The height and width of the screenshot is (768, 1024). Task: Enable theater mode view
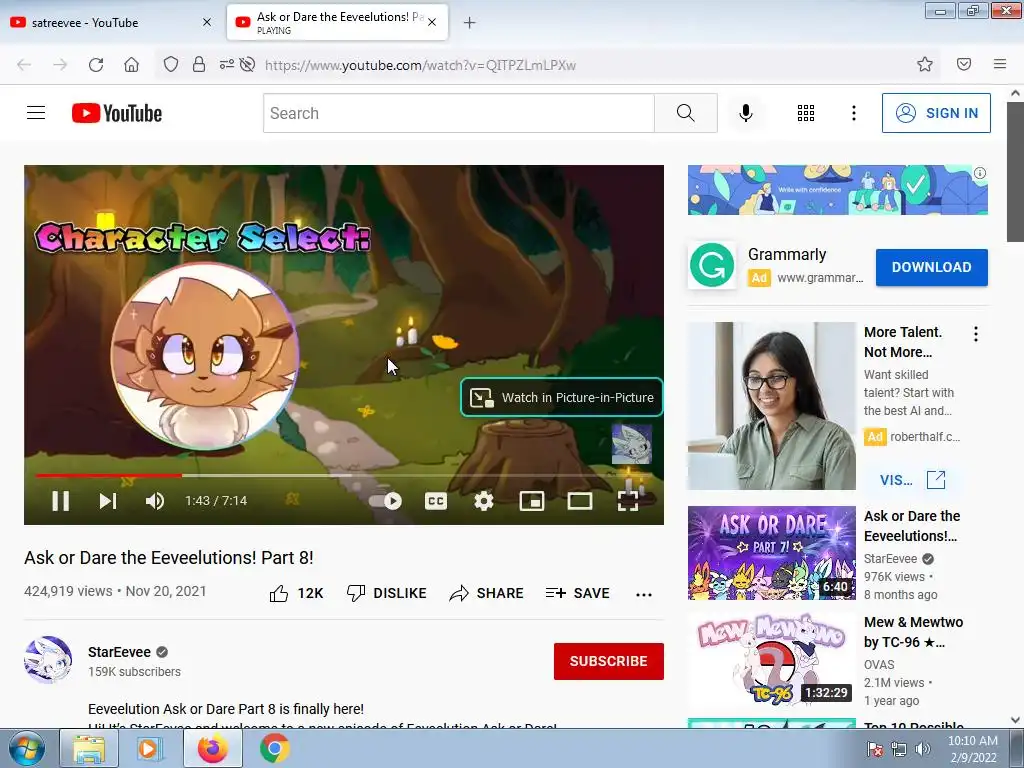tap(580, 501)
